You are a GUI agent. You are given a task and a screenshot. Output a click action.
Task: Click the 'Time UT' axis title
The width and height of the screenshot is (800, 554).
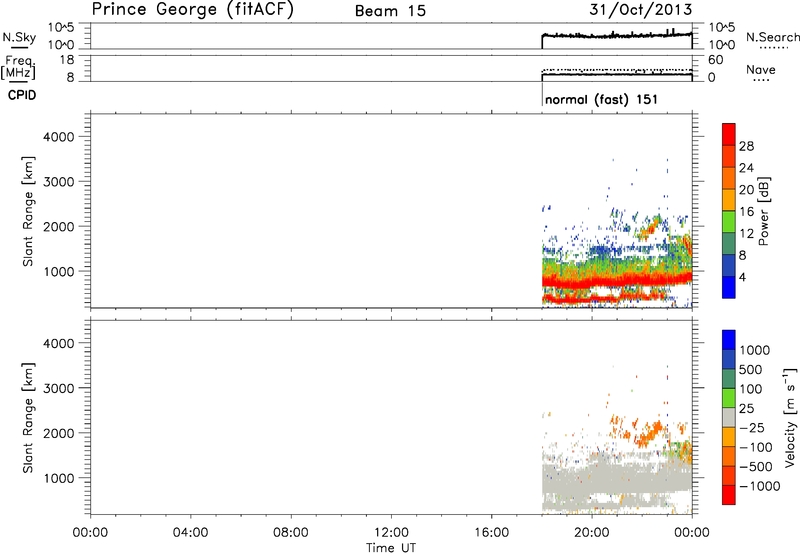[391, 548]
